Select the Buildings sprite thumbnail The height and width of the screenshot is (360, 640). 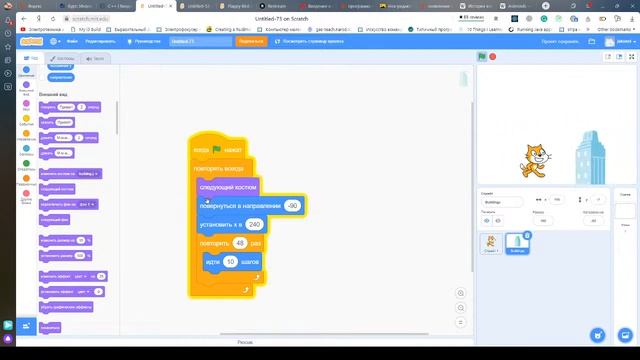[x=517, y=244]
